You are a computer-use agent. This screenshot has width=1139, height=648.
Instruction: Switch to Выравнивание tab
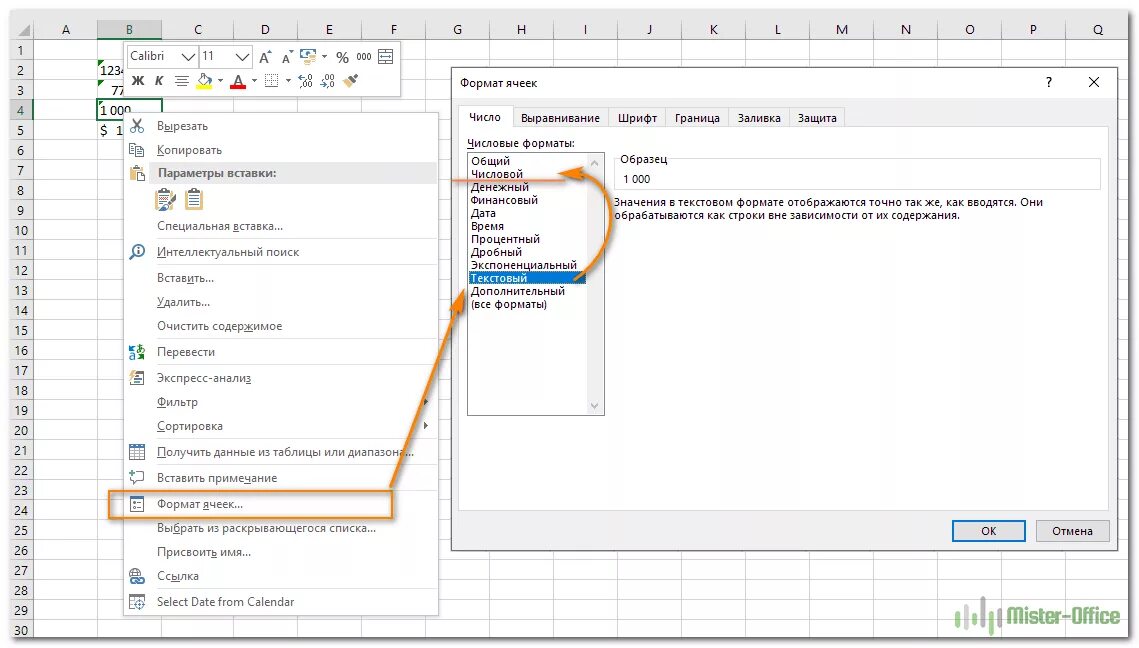coord(560,118)
